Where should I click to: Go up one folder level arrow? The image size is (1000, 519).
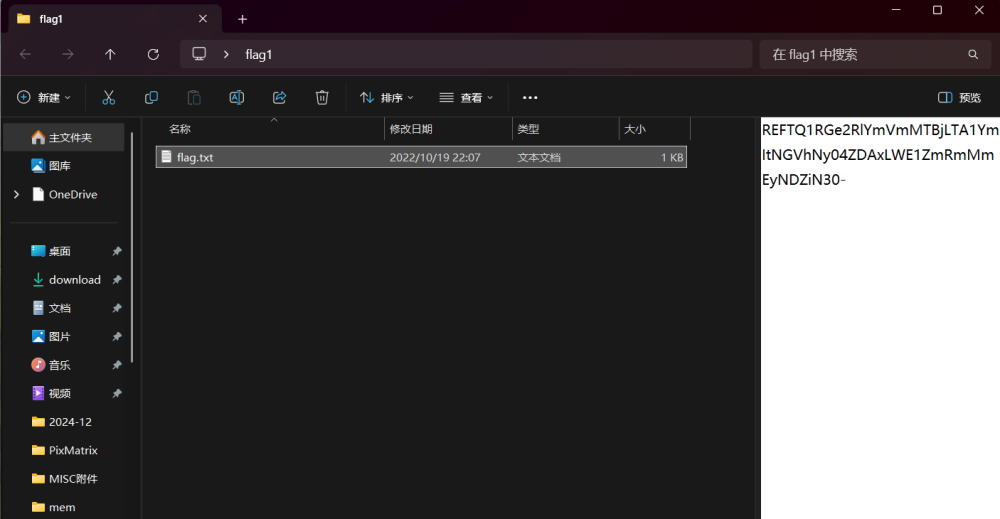click(x=110, y=55)
